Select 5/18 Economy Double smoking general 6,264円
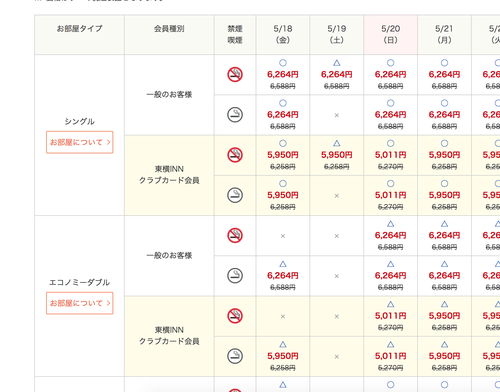The height and width of the screenshot is (392, 500). (x=283, y=276)
